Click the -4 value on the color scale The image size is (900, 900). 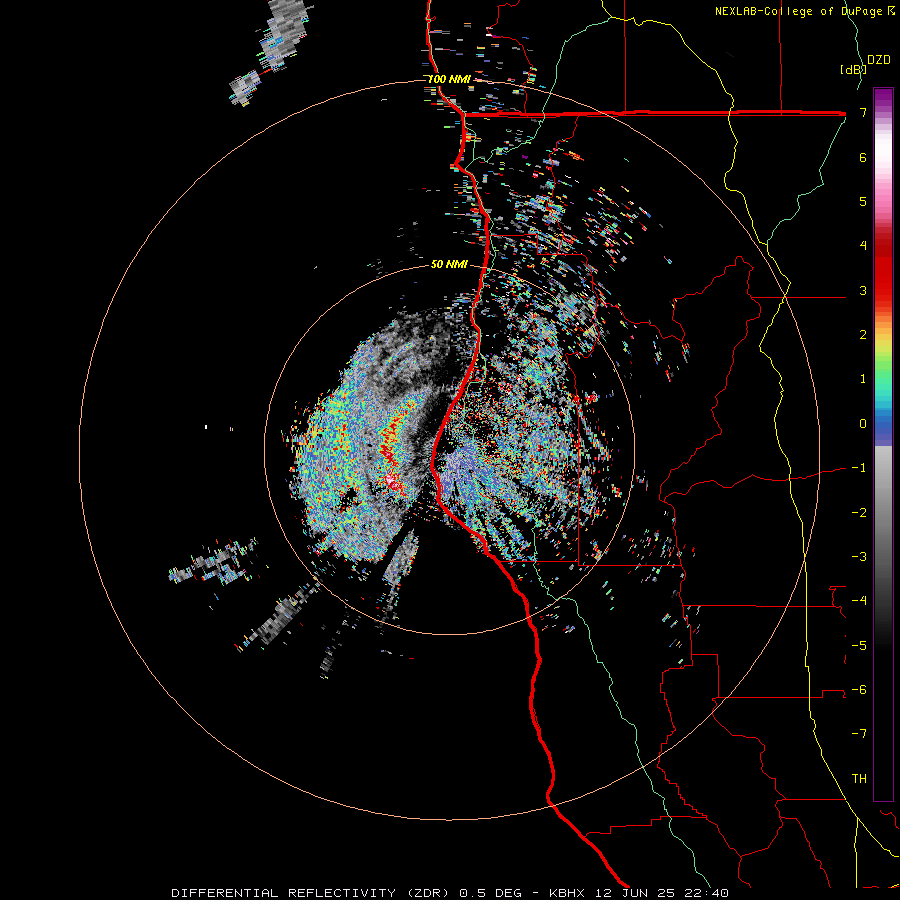[859, 601]
